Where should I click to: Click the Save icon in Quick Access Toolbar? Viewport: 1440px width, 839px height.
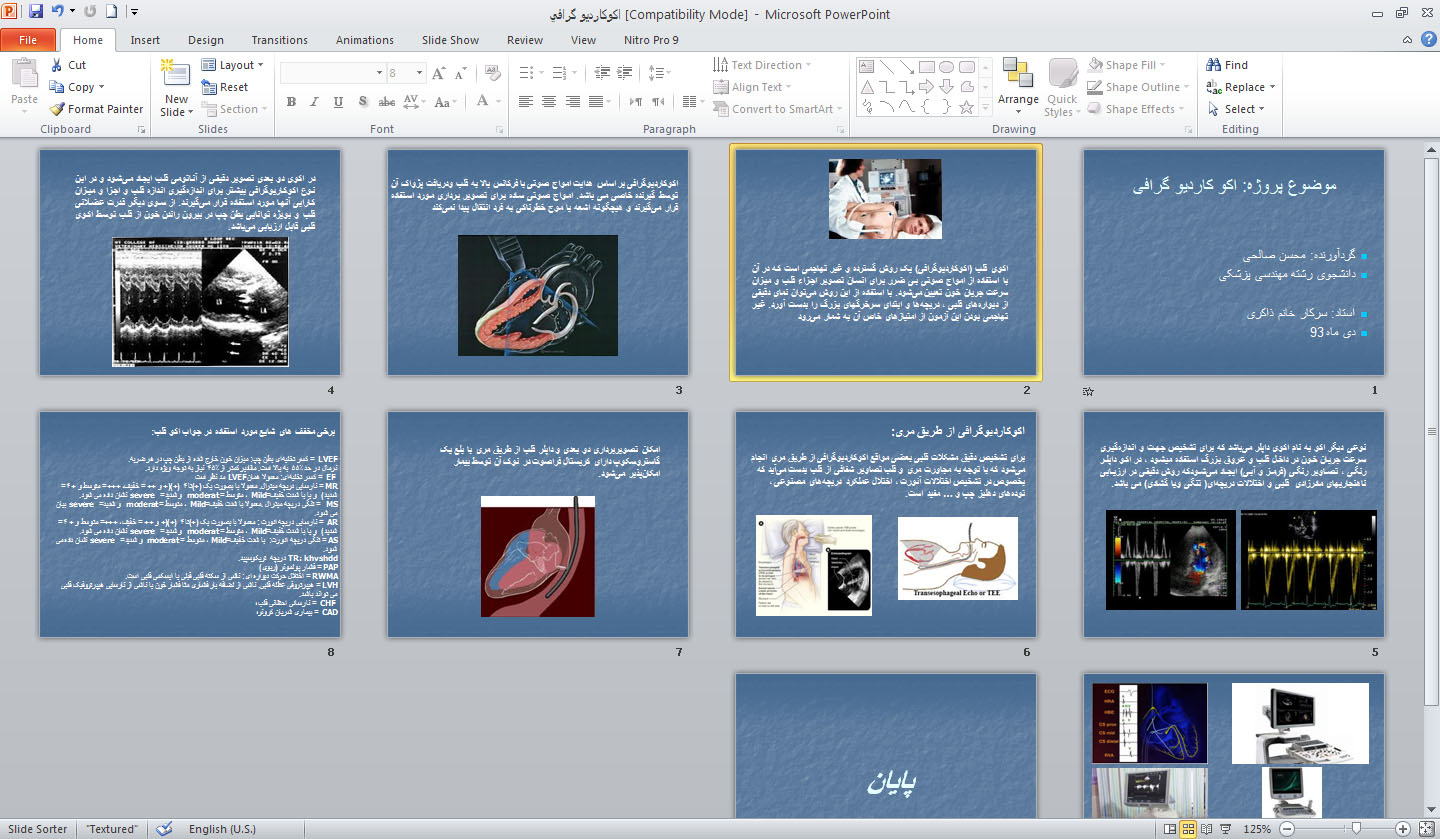click(x=36, y=13)
